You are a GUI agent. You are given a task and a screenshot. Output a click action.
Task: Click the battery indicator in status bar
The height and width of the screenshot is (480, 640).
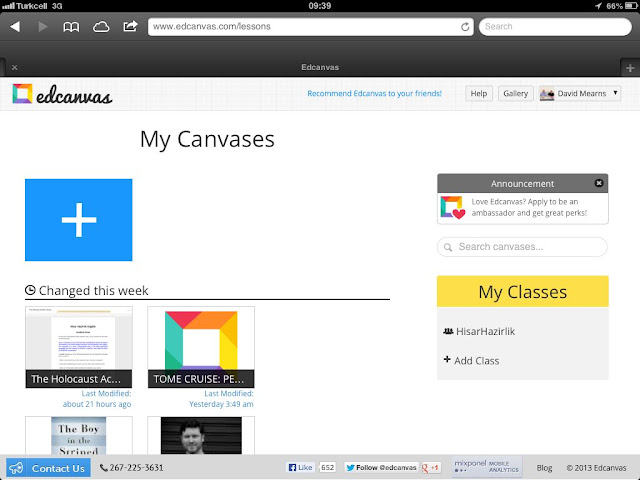coord(631,6)
